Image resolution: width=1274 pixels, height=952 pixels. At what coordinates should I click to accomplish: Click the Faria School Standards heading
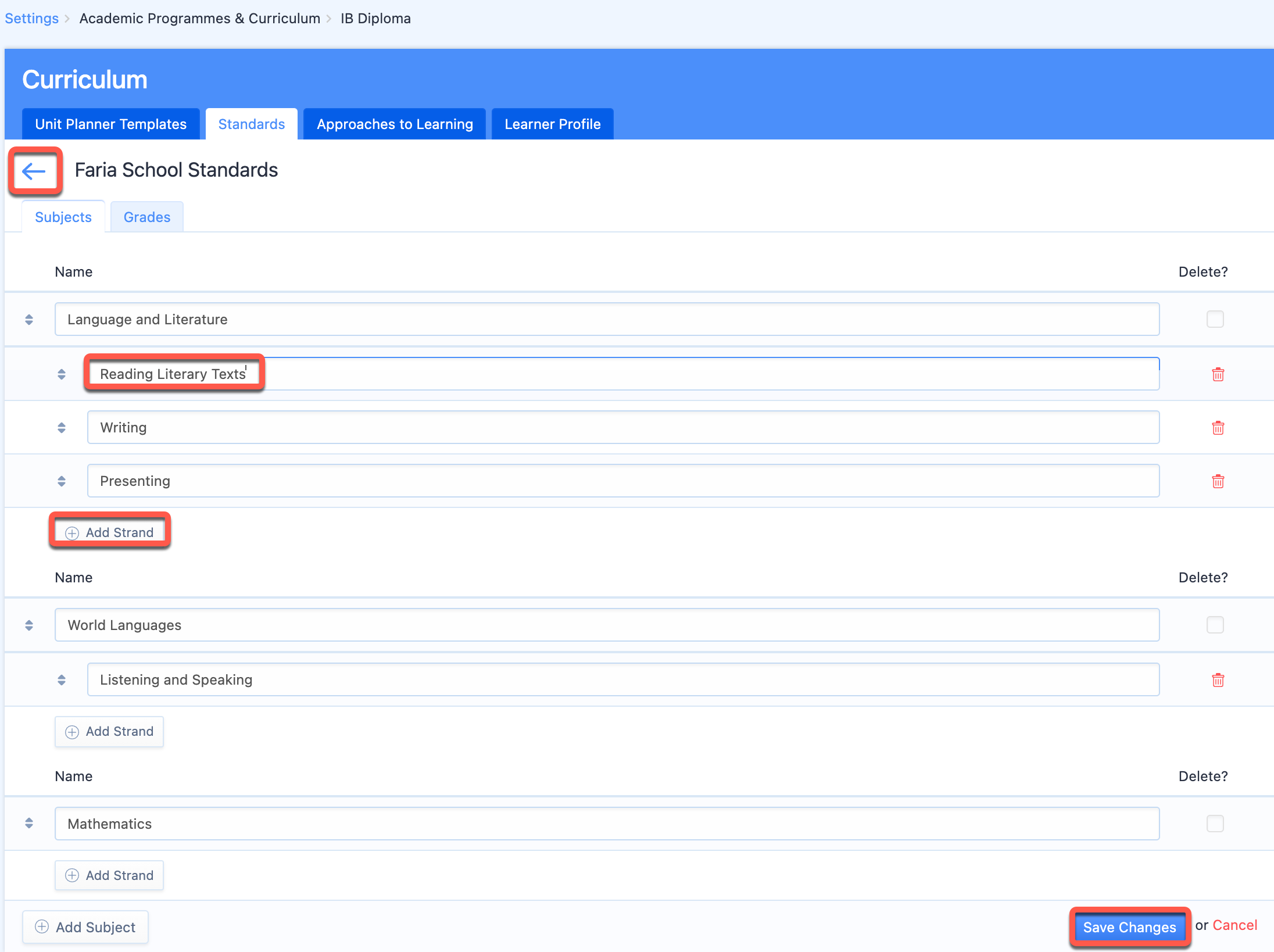pyautogui.click(x=176, y=170)
